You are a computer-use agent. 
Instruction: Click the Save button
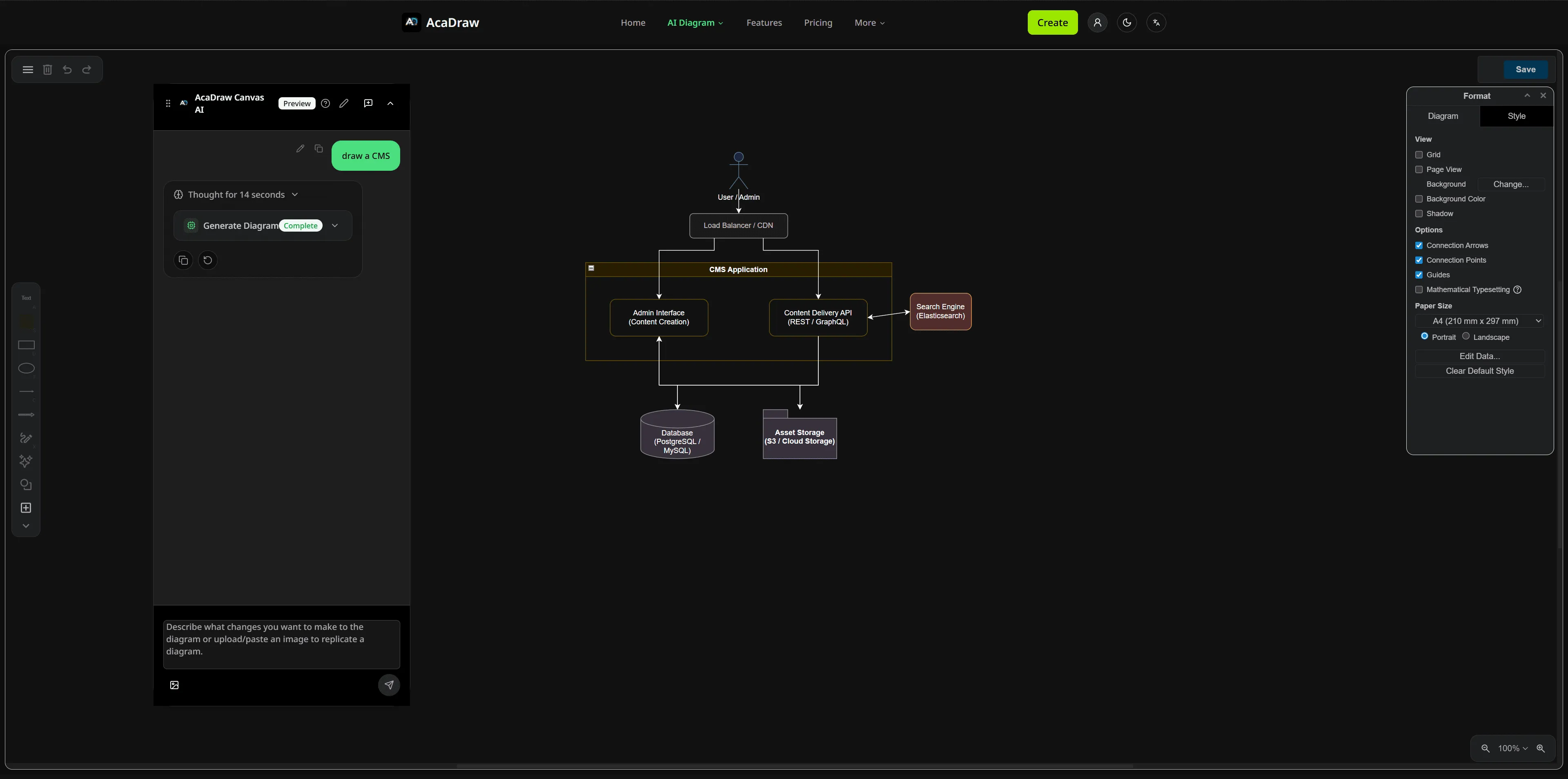(1526, 69)
